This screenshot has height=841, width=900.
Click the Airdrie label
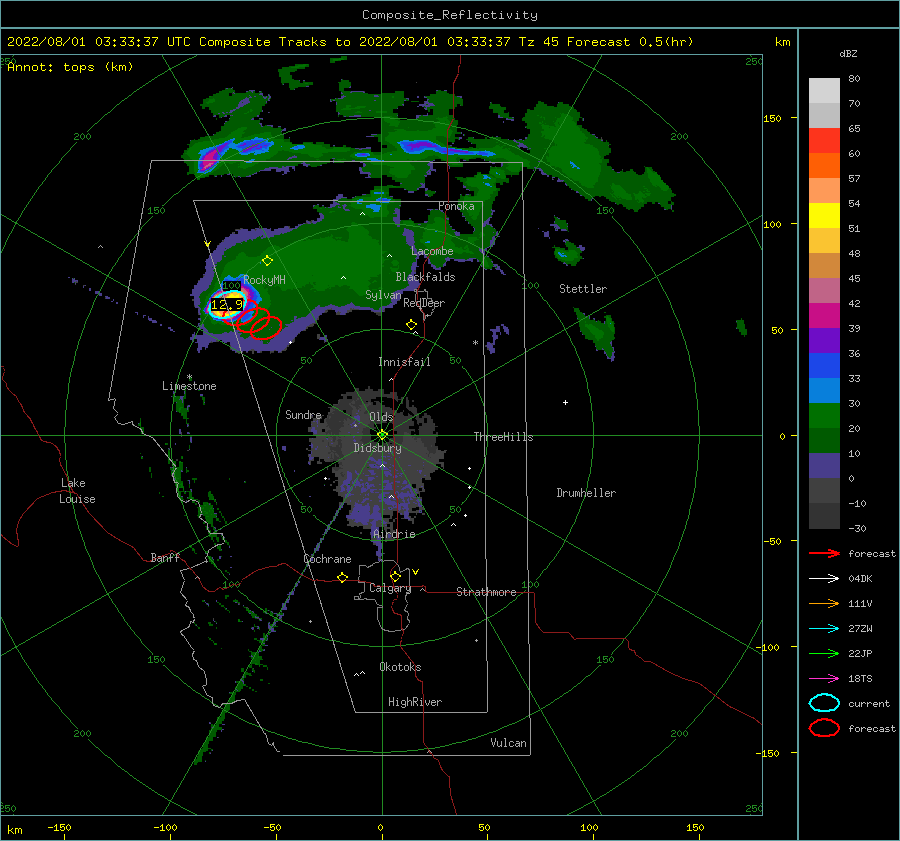[x=394, y=534]
